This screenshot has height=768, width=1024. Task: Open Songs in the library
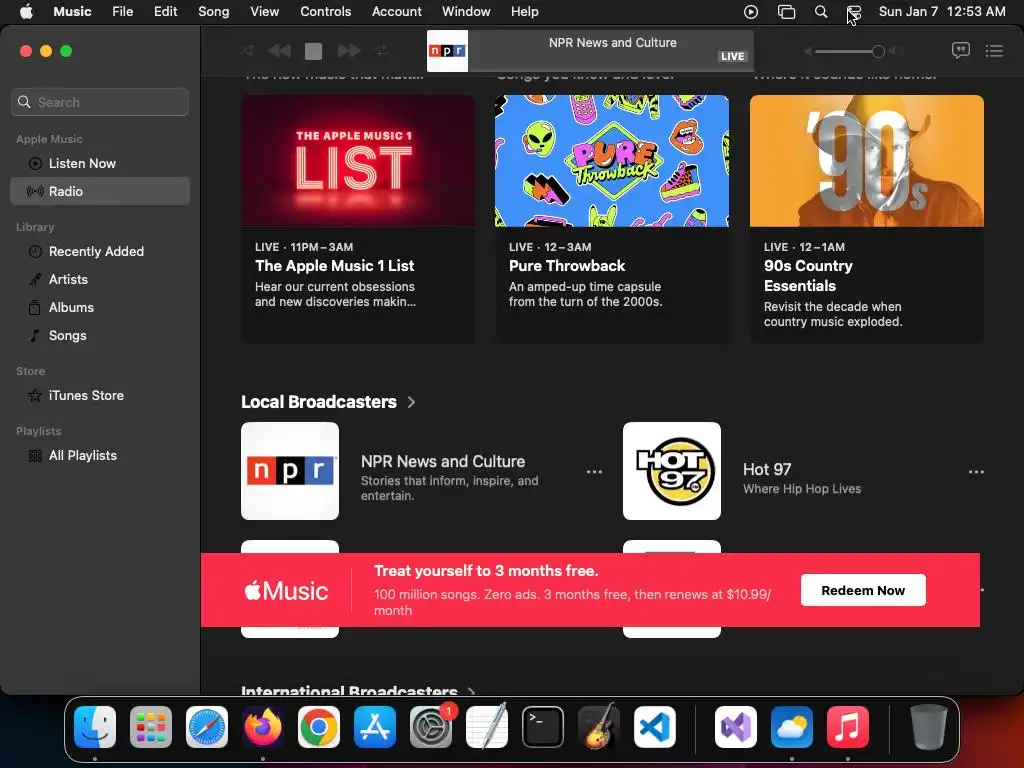pyautogui.click(x=100, y=336)
